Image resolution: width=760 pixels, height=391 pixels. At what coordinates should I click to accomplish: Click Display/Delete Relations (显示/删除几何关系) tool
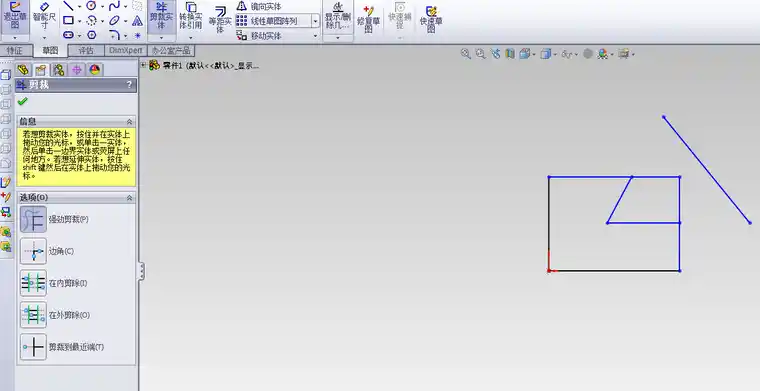(338, 16)
